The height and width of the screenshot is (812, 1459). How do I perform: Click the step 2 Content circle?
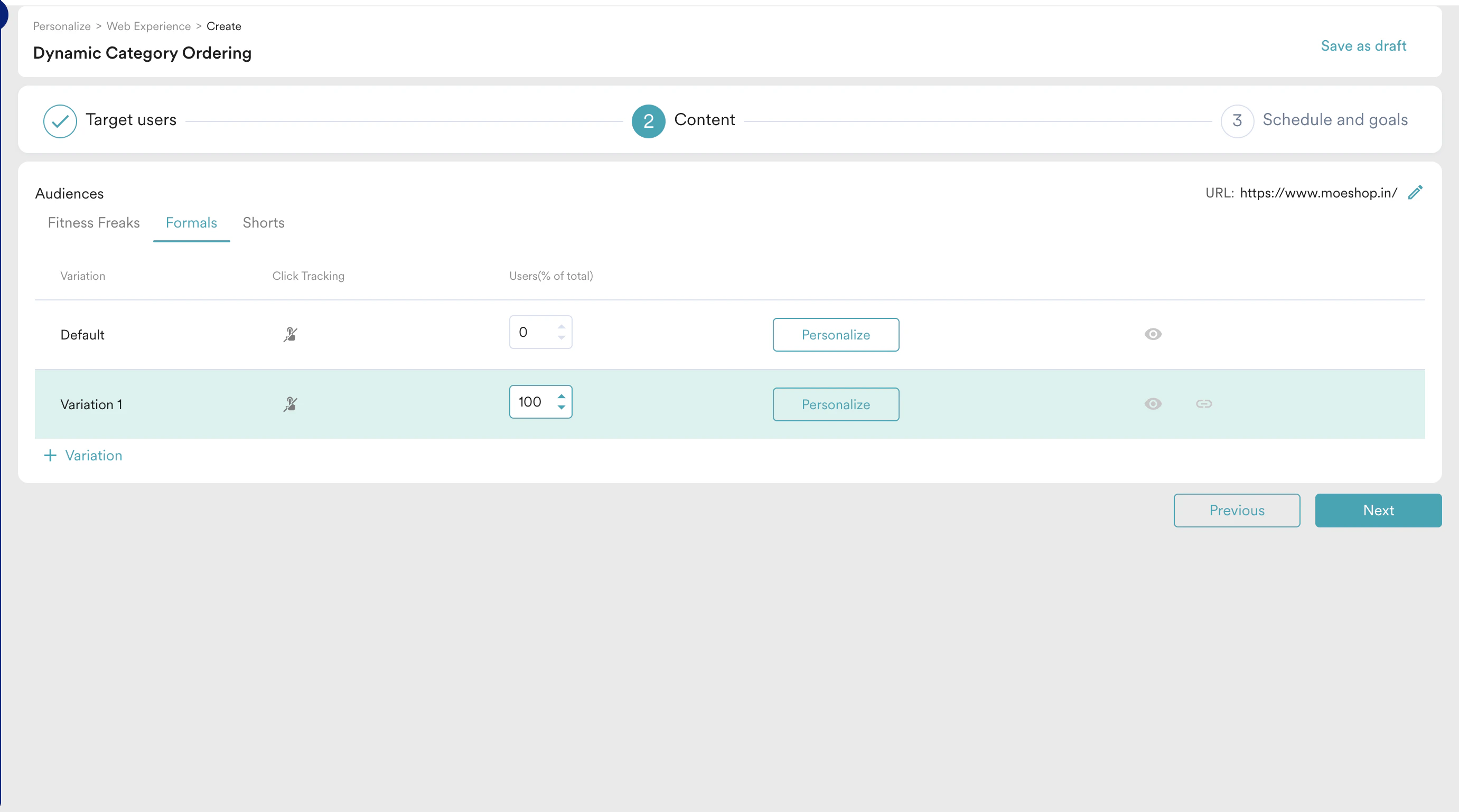coord(648,120)
